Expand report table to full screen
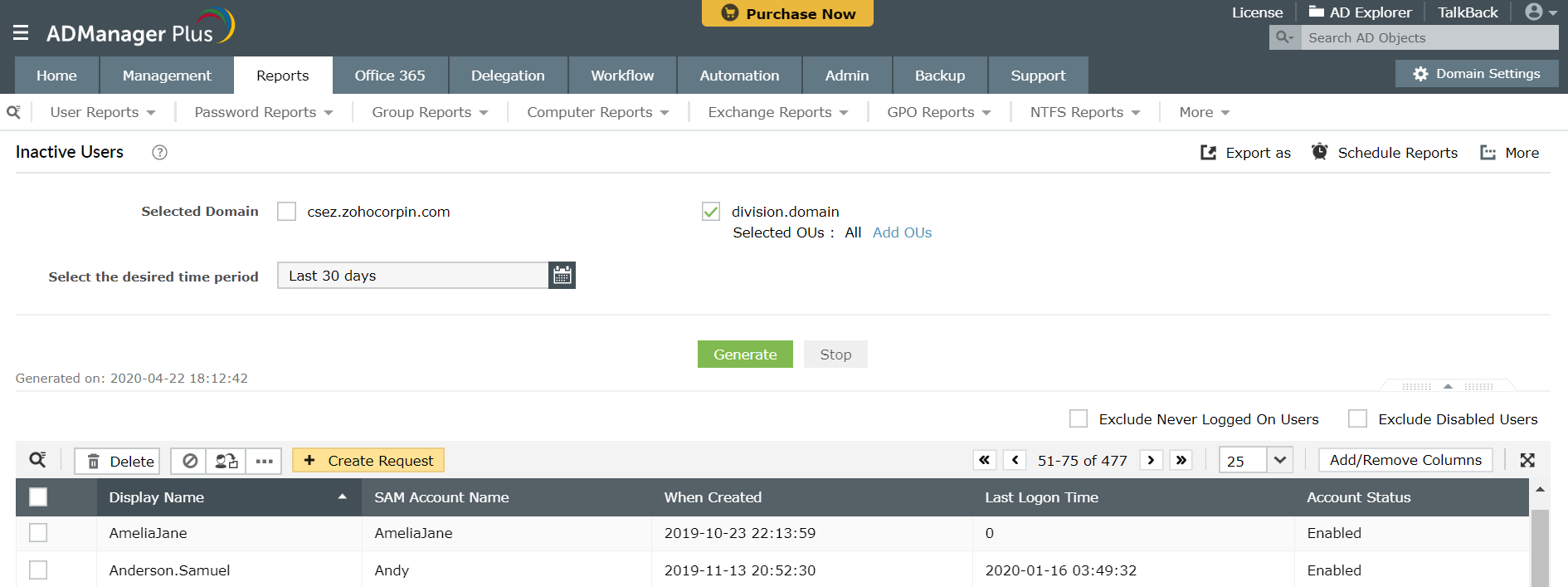This screenshot has width=1568, height=587. tap(1527, 460)
